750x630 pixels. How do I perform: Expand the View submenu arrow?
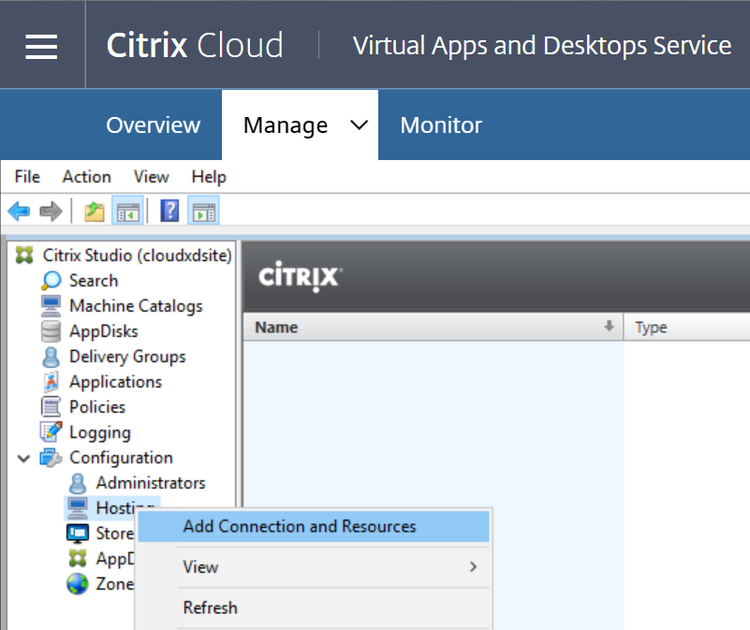[473, 567]
